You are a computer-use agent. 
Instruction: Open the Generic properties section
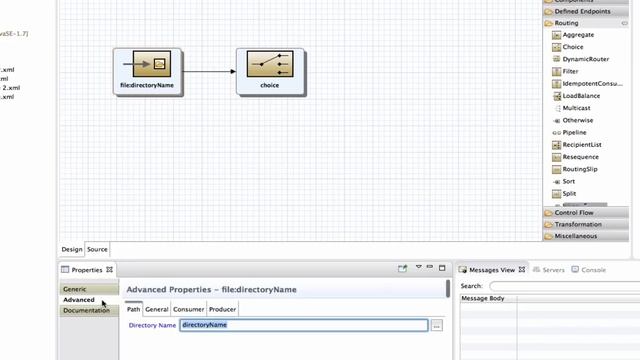coord(89,289)
